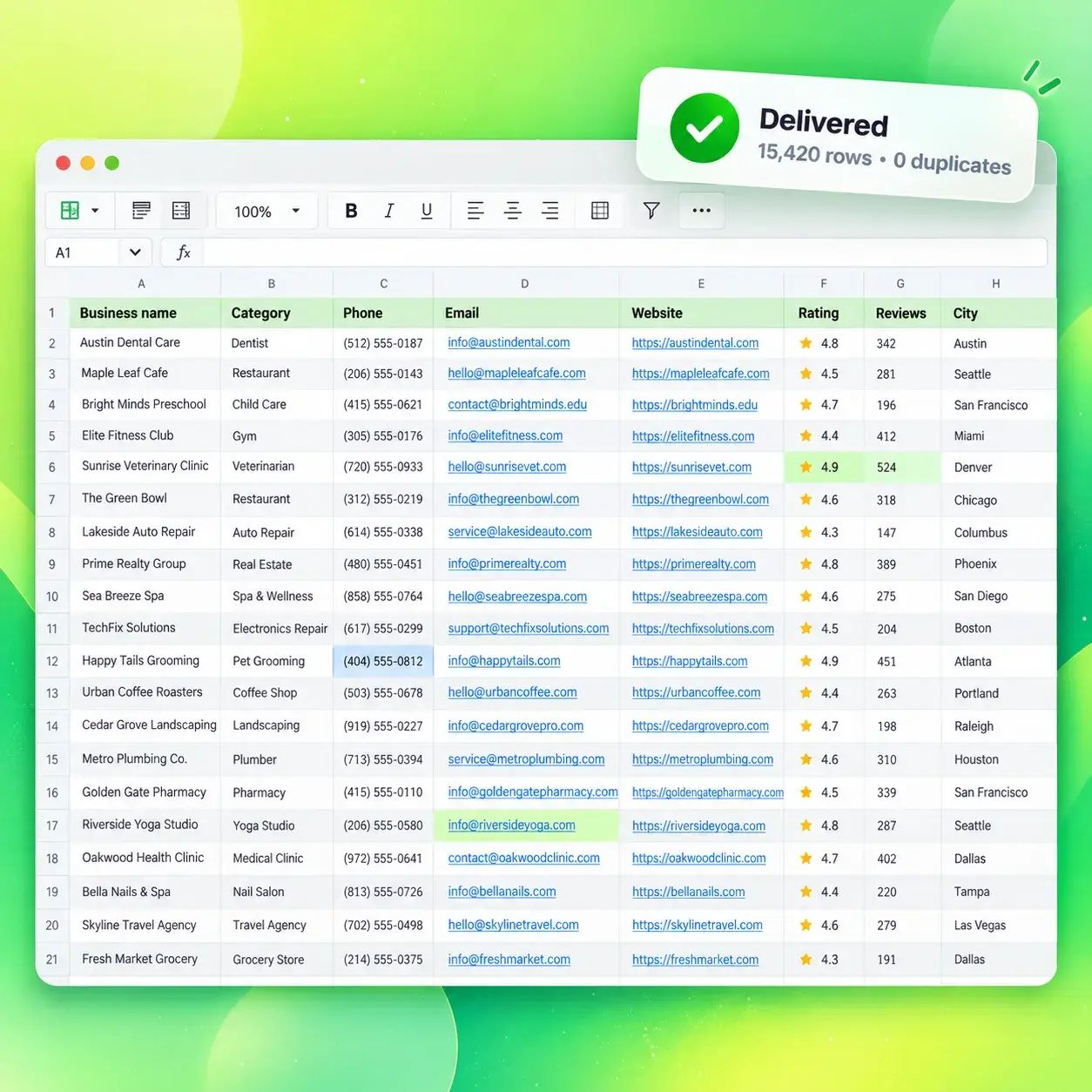Screen dimensions: 1092x1092
Task: Open the 100% zoom dropdown
Action: (266, 212)
